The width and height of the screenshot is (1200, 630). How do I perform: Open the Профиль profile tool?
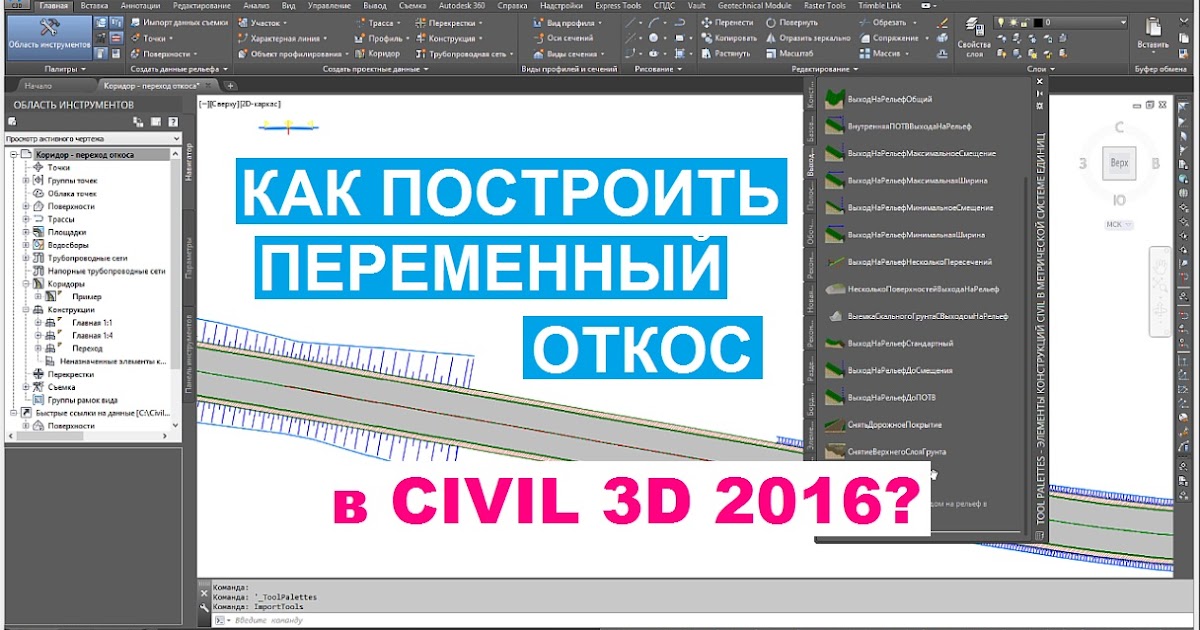coord(382,38)
